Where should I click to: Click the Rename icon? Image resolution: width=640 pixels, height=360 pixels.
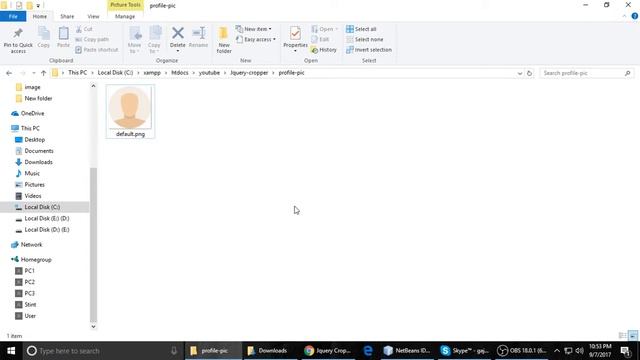point(199,33)
